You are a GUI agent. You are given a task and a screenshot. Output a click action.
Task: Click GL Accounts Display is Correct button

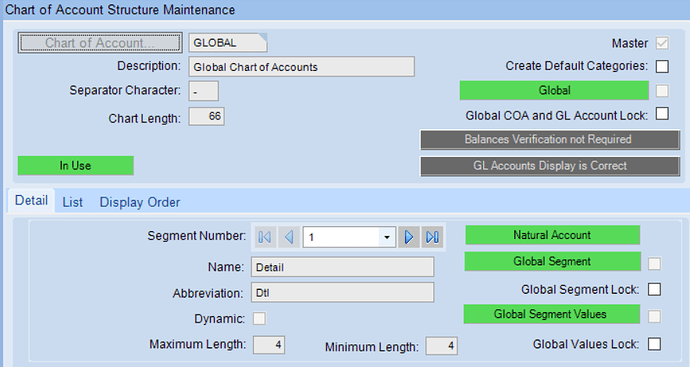coord(550,166)
